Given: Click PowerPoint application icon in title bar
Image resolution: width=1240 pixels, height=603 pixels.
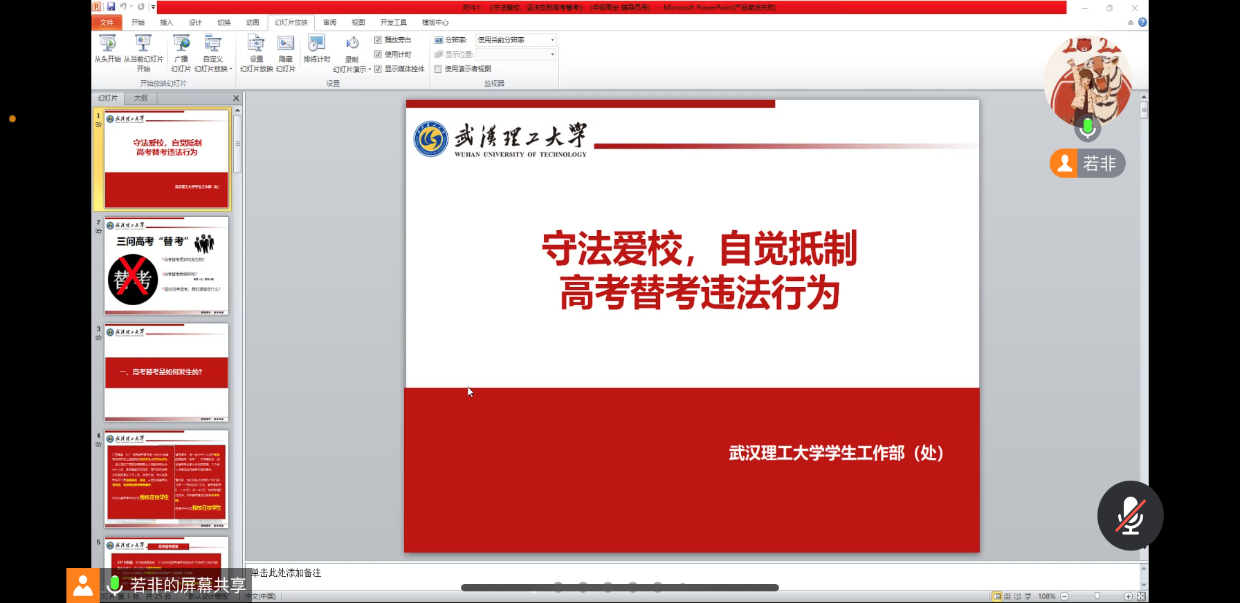Looking at the screenshot, I should click(97, 6).
